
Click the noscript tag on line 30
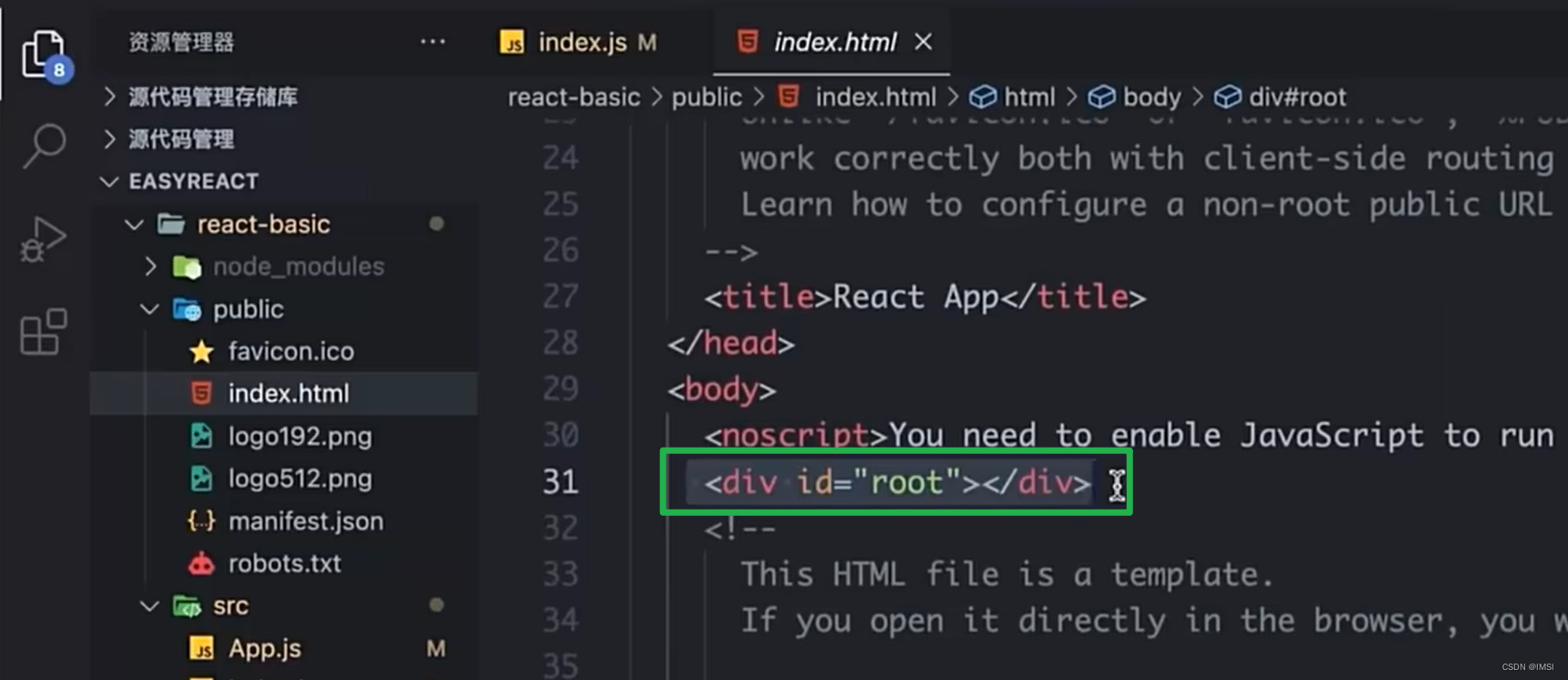[795, 436]
